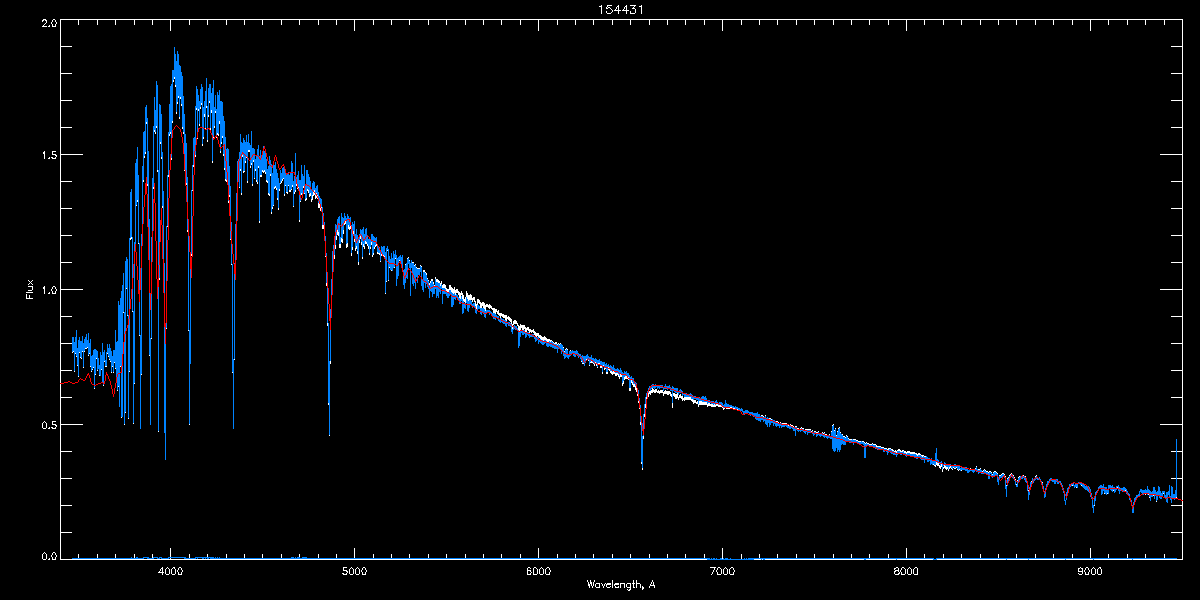The image size is (1200, 600).
Task: Click the 0.0 flux tick label
Action: pyautogui.click(x=48, y=555)
